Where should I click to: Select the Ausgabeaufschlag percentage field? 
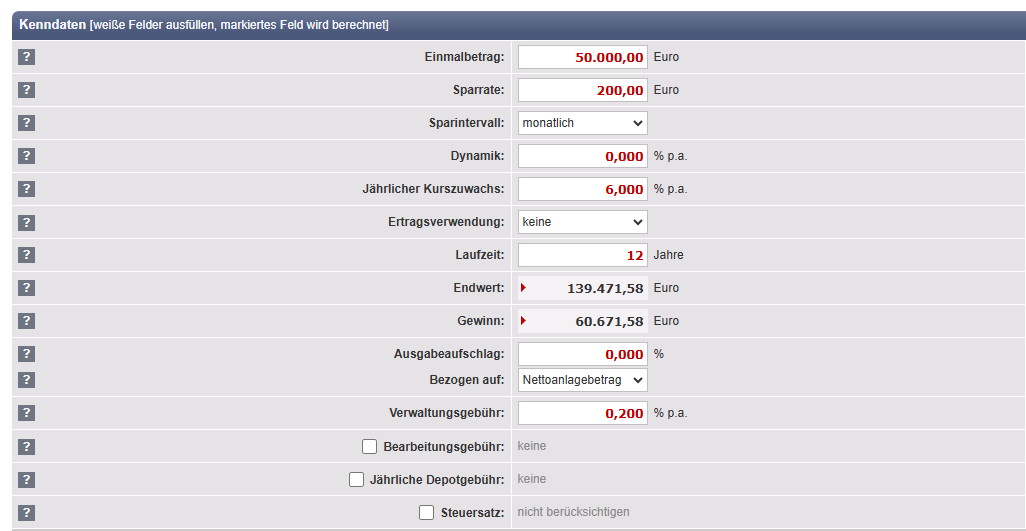pos(582,354)
